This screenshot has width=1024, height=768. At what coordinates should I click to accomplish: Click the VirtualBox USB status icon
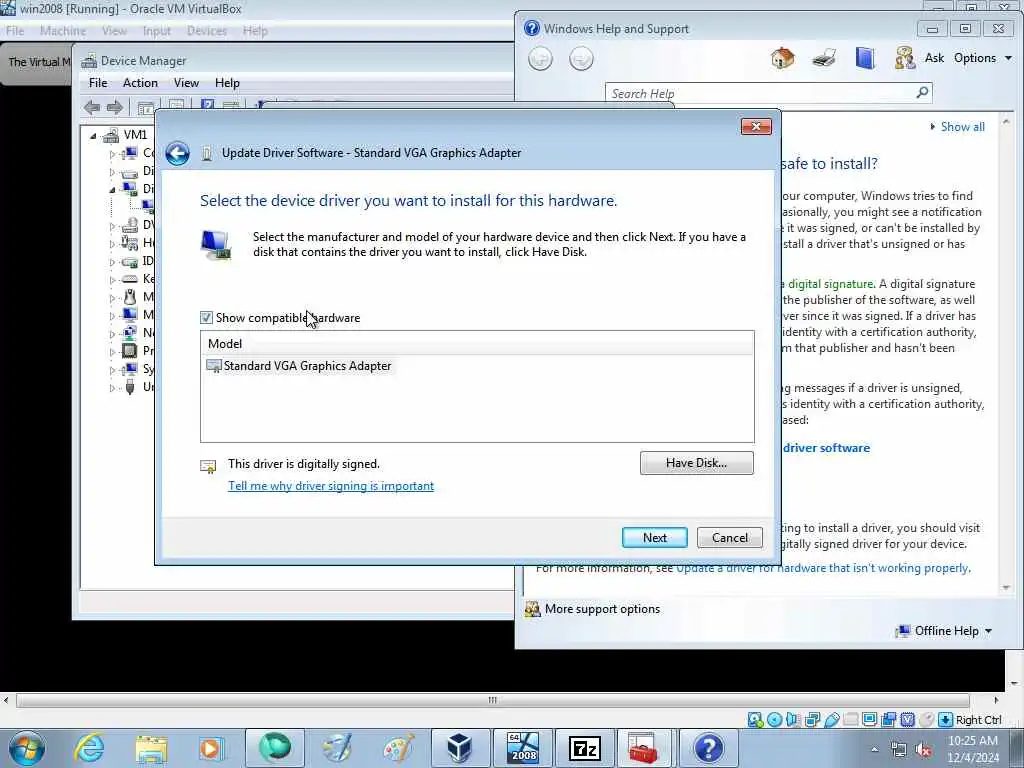tap(831, 720)
